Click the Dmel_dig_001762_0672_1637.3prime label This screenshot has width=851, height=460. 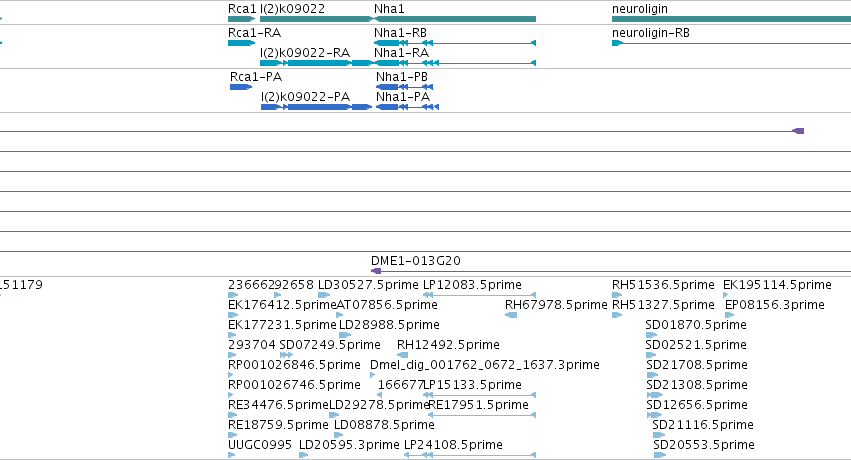pyautogui.click(x=485, y=365)
